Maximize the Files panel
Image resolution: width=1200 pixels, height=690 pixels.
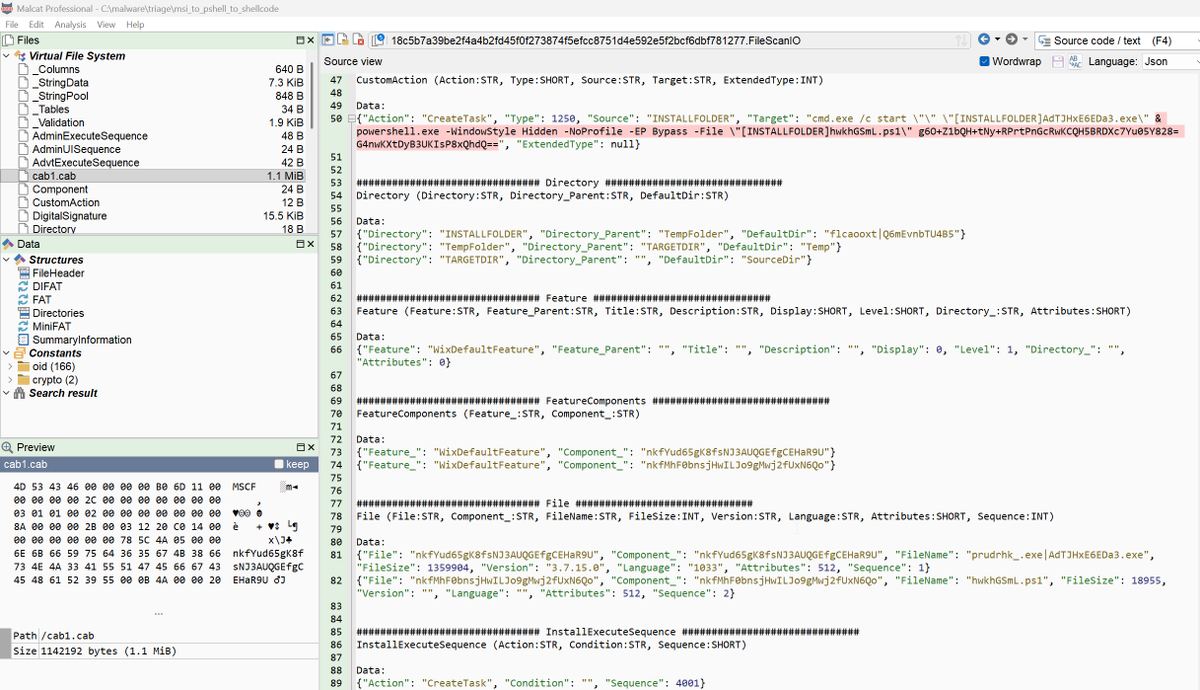click(x=299, y=40)
